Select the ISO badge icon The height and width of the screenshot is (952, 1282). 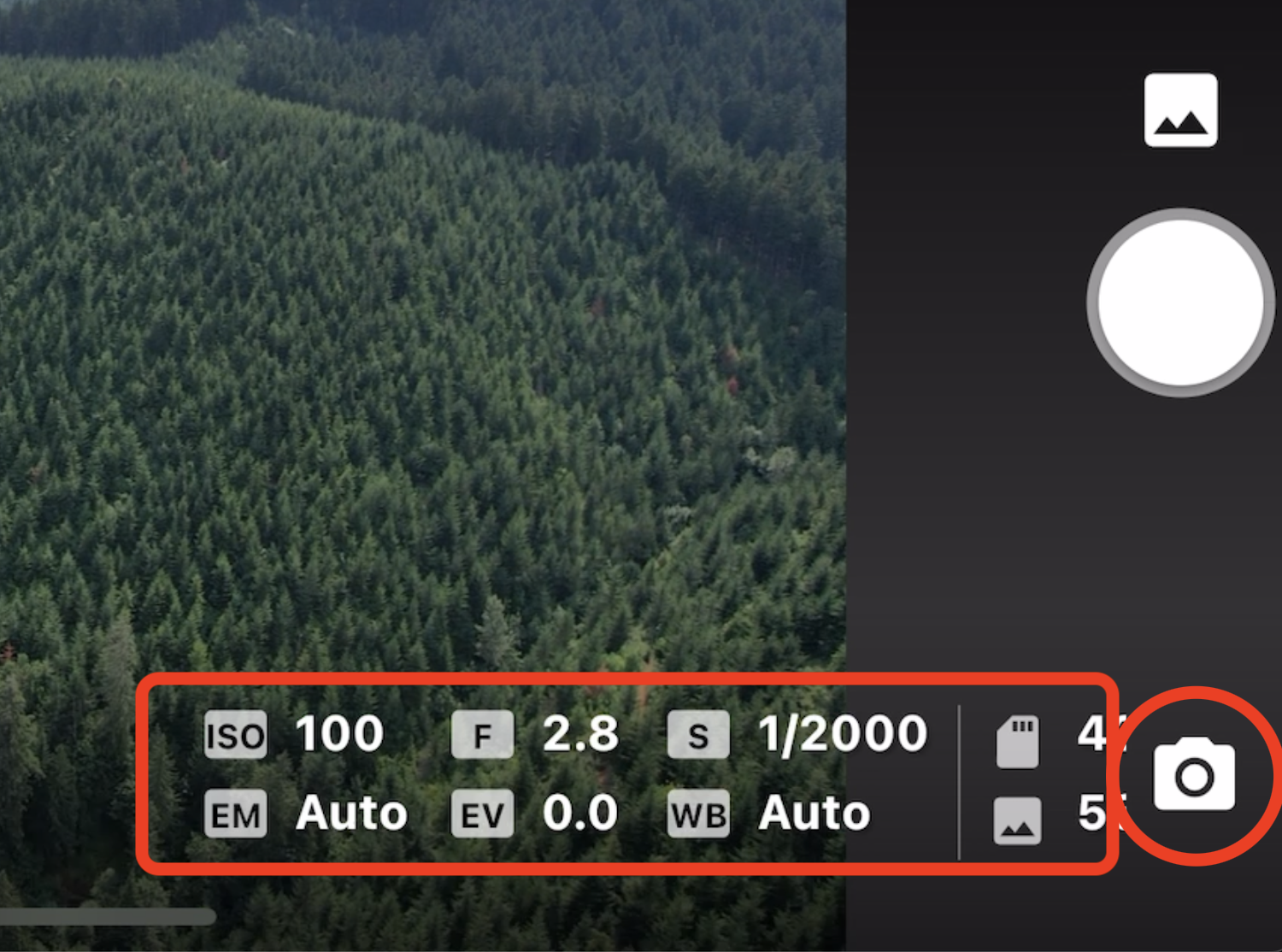[x=236, y=735]
